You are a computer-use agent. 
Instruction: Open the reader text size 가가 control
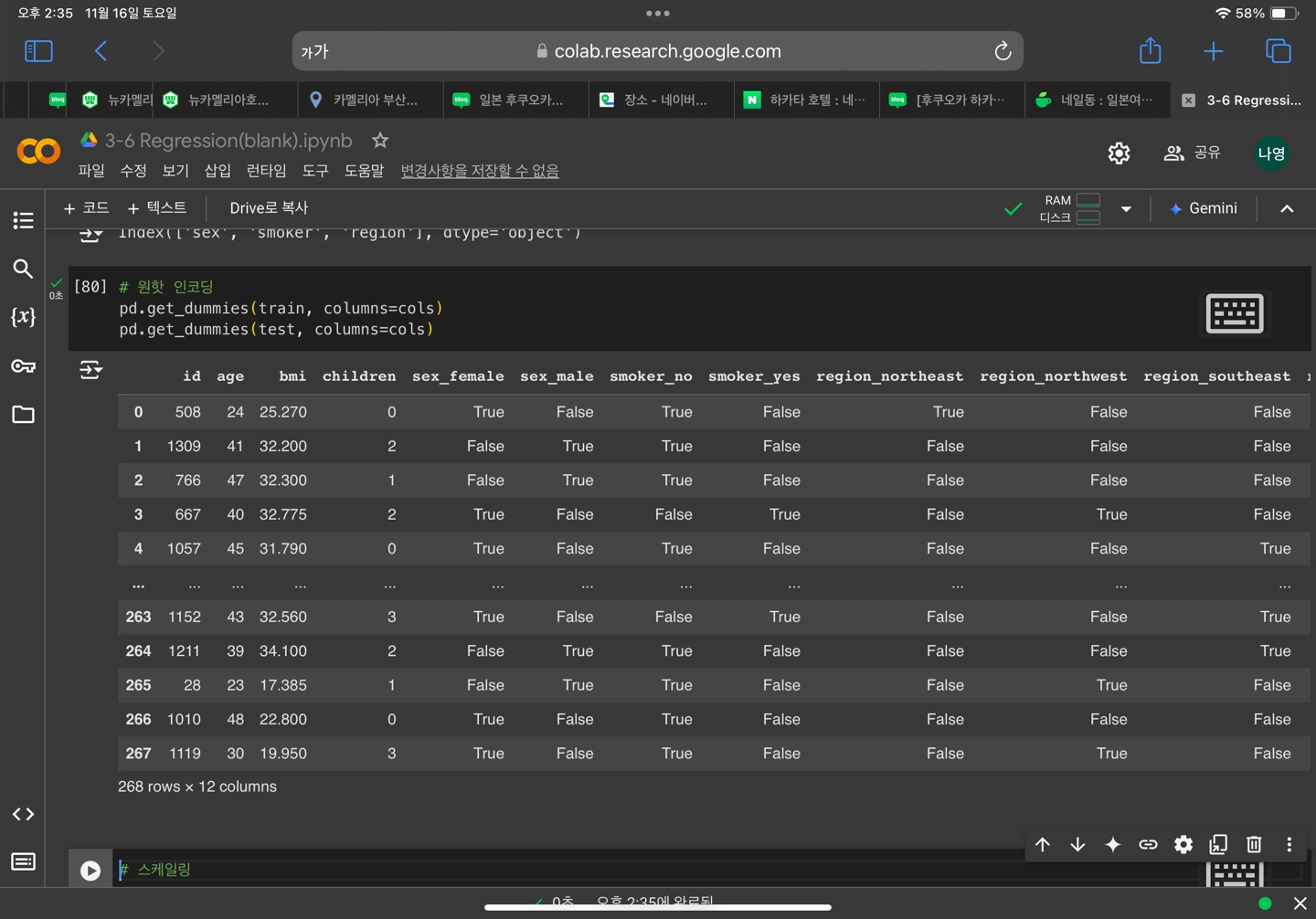(x=314, y=52)
